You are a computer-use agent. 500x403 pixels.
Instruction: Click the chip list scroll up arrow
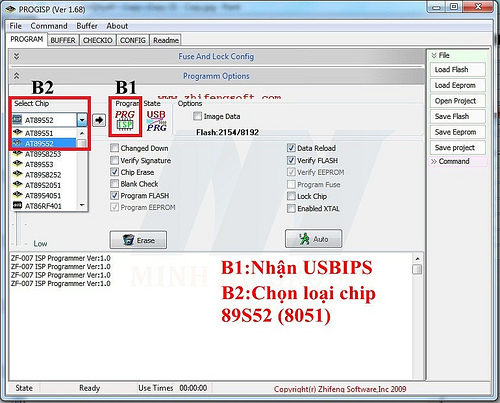click(x=82, y=133)
